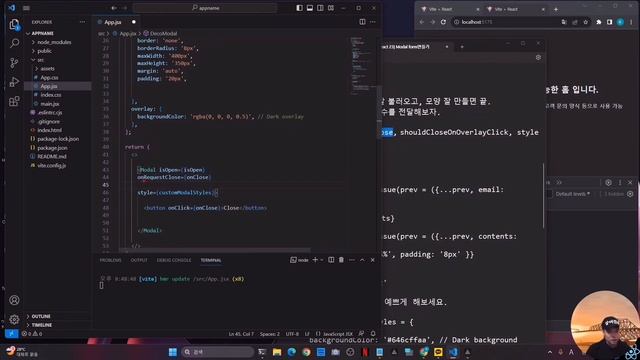The image size is (640, 360).
Task: Open remote window indicator in status bar
Action: tap(11, 333)
